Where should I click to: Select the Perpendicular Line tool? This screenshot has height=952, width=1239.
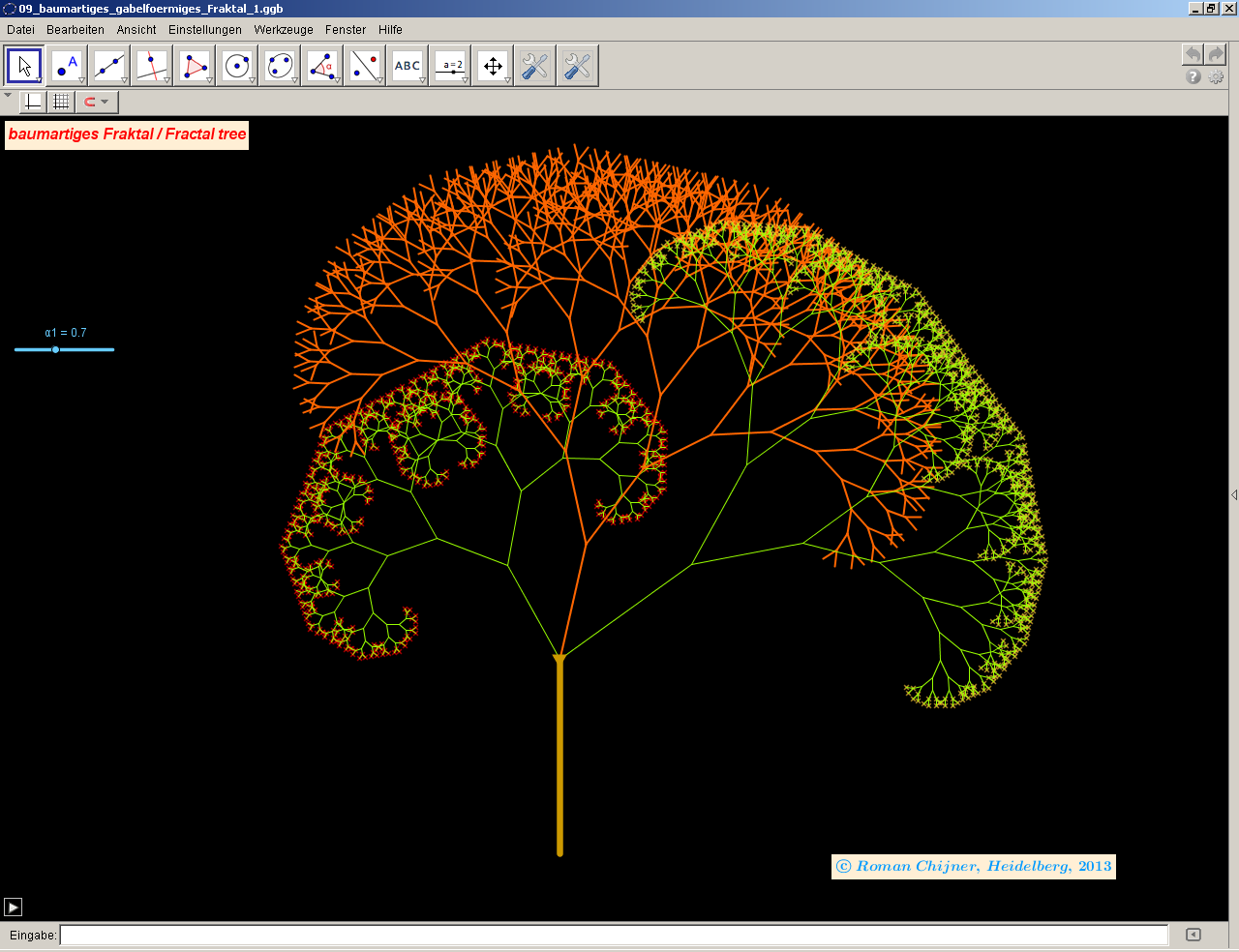click(152, 66)
